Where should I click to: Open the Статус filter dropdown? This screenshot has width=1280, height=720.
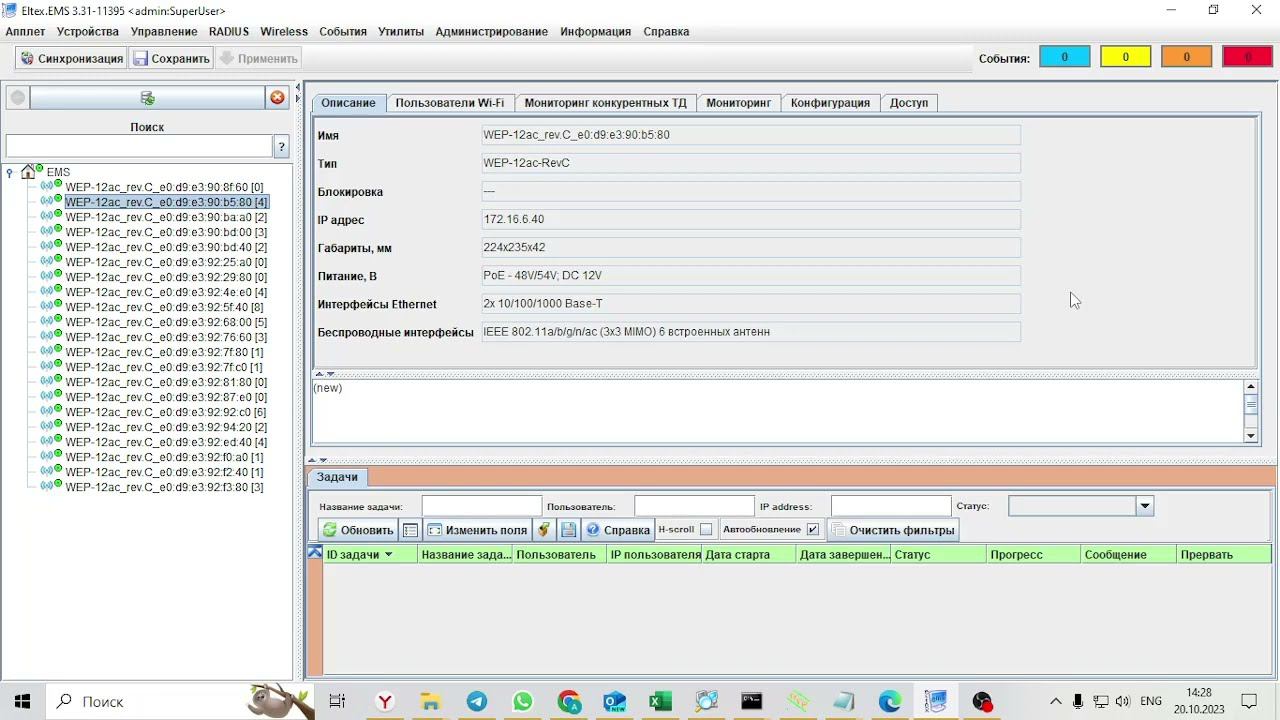pyautogui.click(x=1145, y=506)
